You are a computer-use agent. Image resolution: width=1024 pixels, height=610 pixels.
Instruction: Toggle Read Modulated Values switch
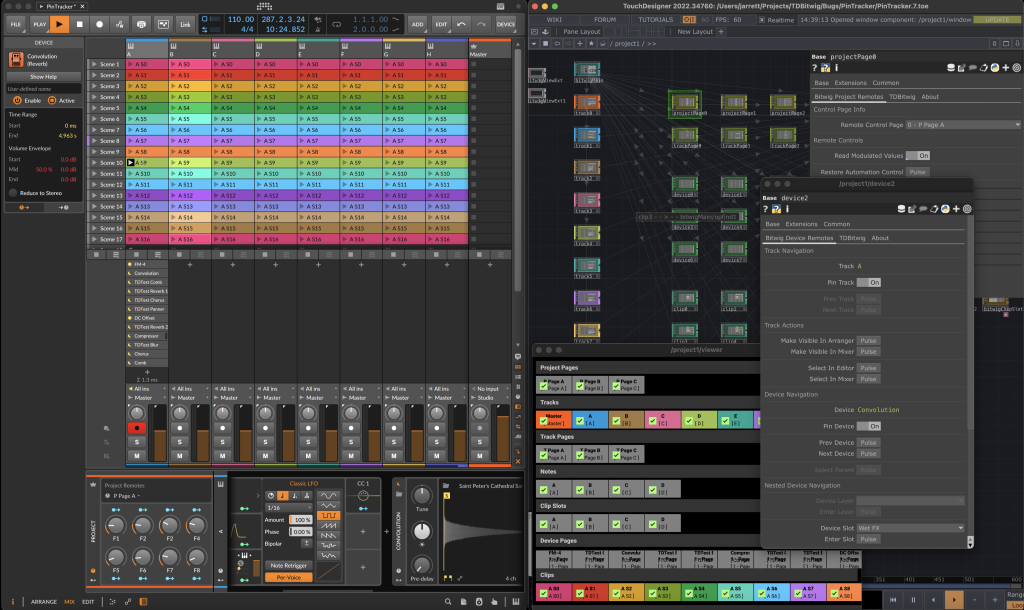(x=917, y=156)
